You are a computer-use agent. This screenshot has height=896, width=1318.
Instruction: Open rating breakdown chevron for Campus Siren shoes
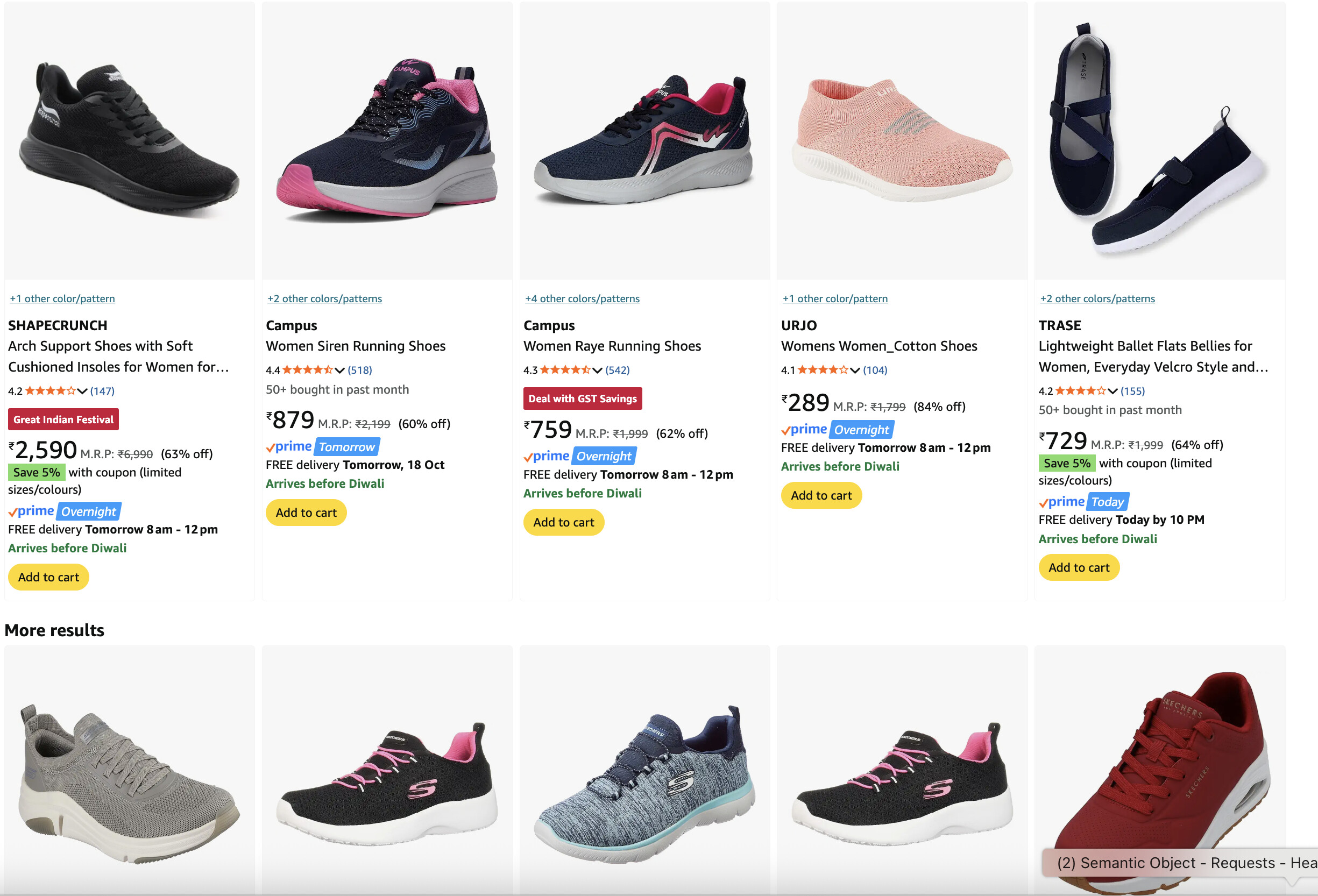339,371
